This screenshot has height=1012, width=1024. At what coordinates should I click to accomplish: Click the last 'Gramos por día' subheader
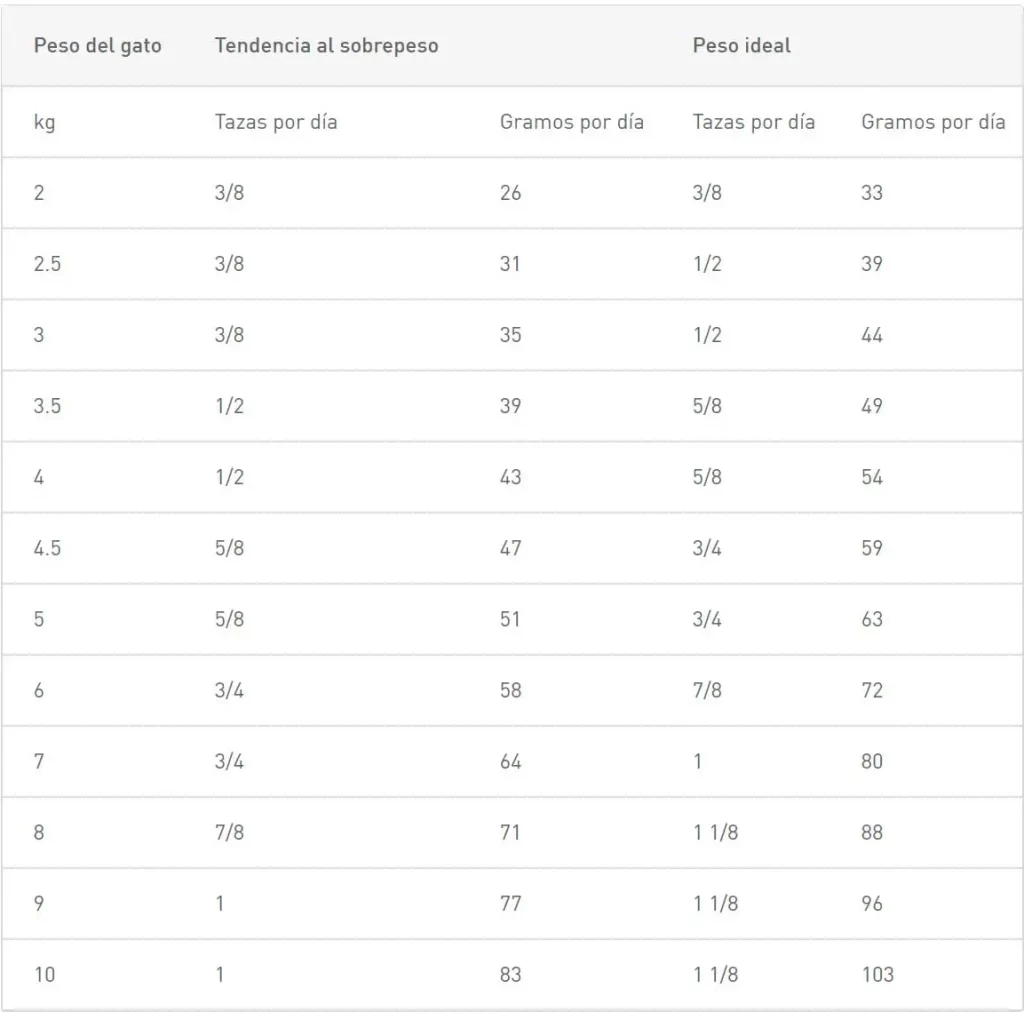[933, 122]
